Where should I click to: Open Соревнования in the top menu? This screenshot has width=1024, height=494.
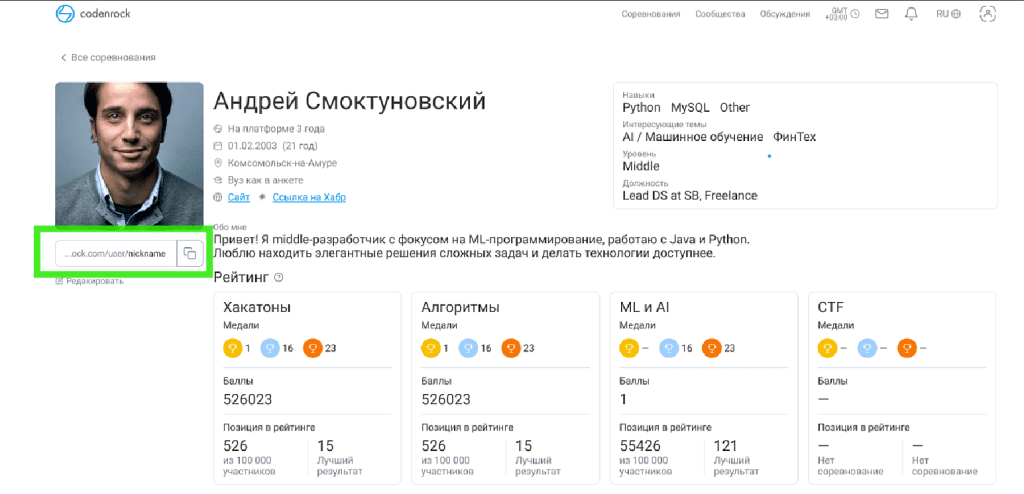(x=650, y=14)
